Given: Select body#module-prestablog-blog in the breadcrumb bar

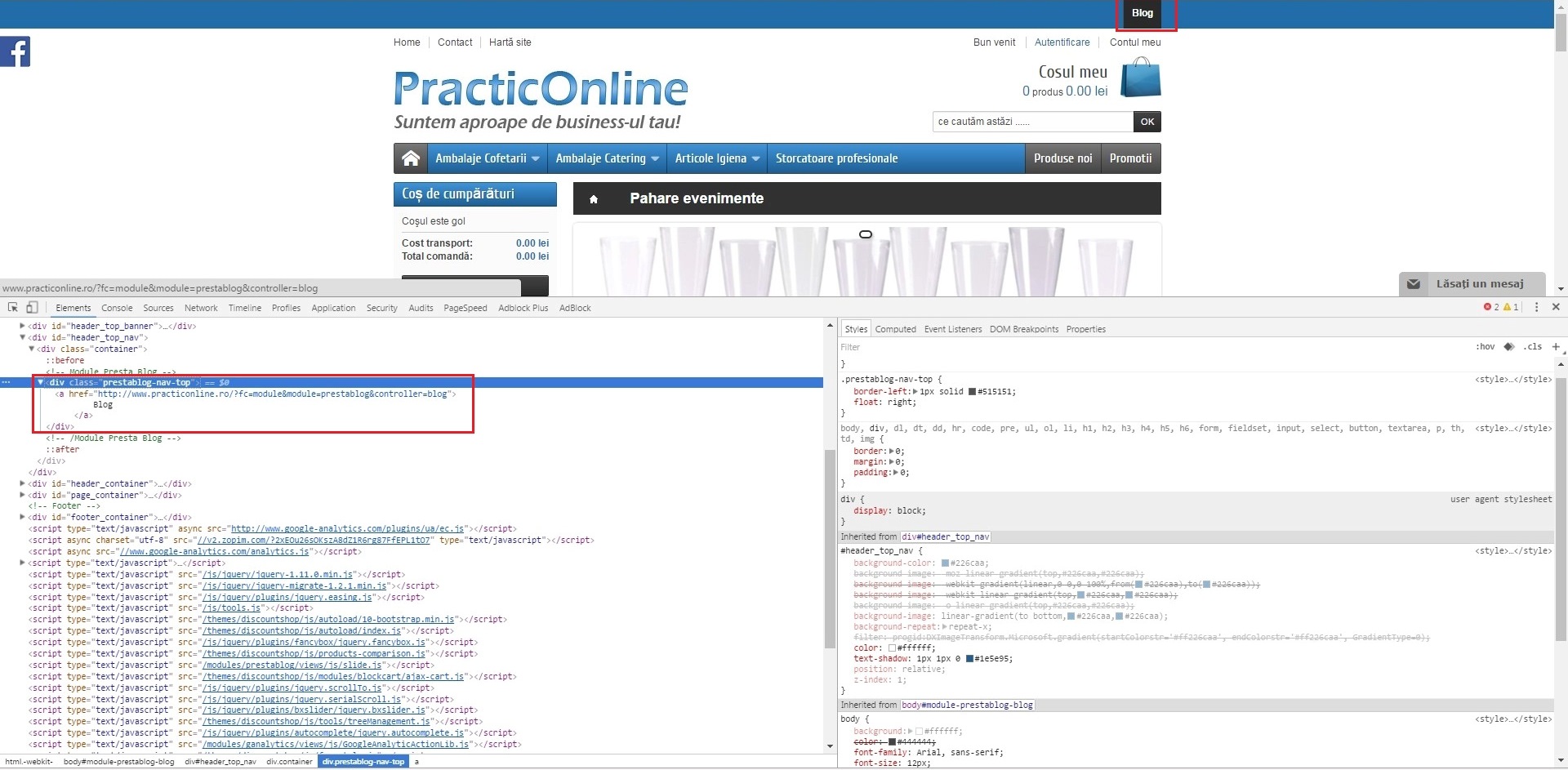Looking at the screenshot, I should point(119,762).
